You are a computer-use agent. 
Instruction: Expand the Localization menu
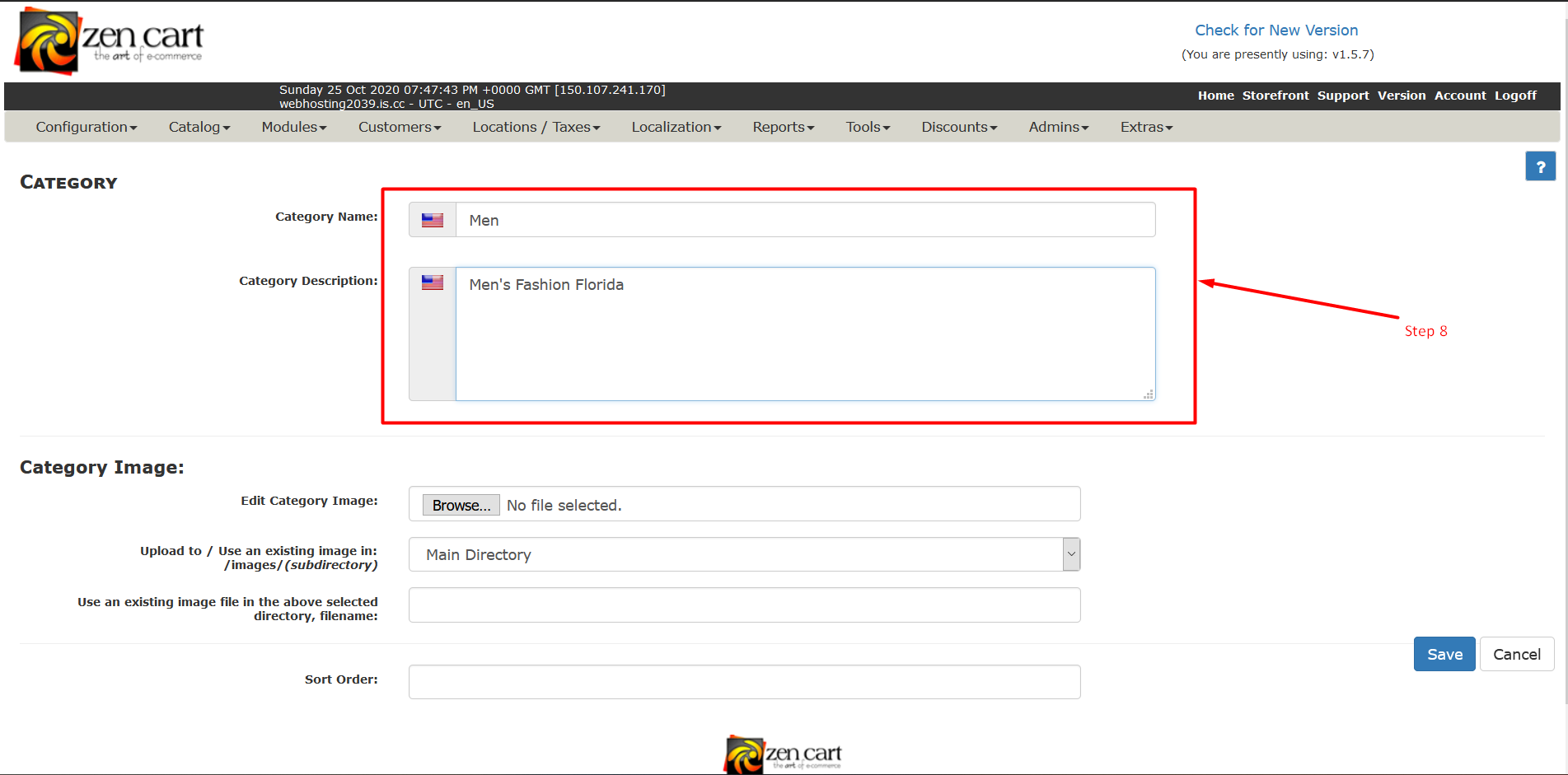(676, 127)
